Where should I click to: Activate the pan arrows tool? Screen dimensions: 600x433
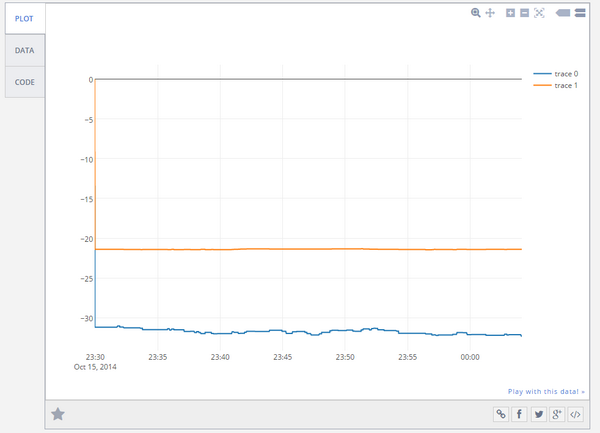click(490, 13)
